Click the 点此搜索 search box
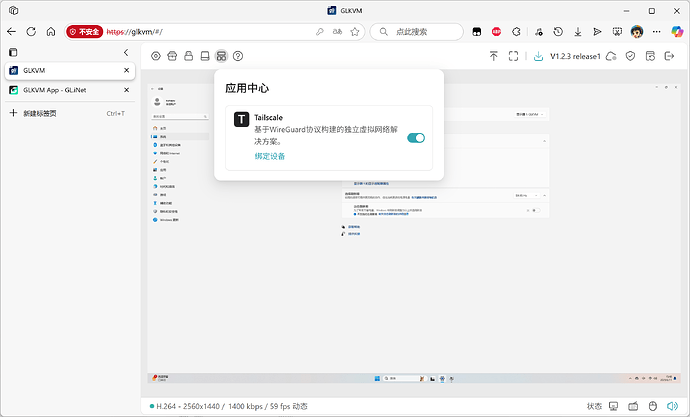The height and width of the screenshot is (417, 690). click(x=420, y=32)
